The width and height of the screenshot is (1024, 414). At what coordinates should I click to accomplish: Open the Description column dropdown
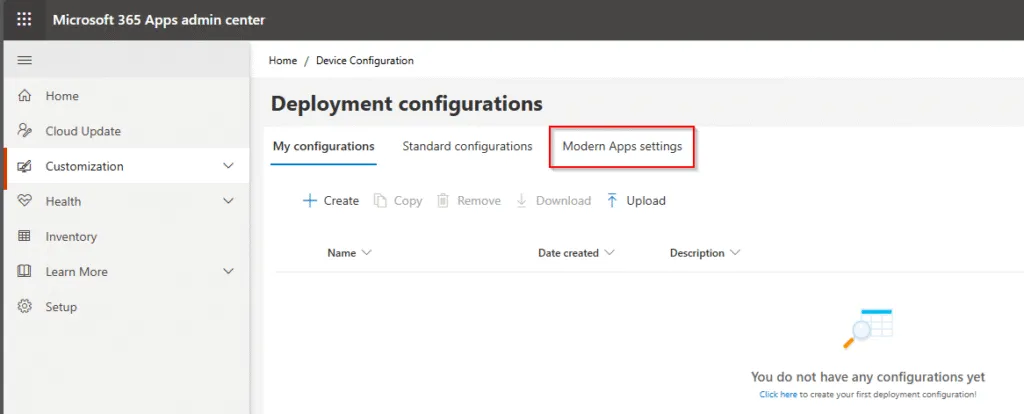(x=735, y=253)
